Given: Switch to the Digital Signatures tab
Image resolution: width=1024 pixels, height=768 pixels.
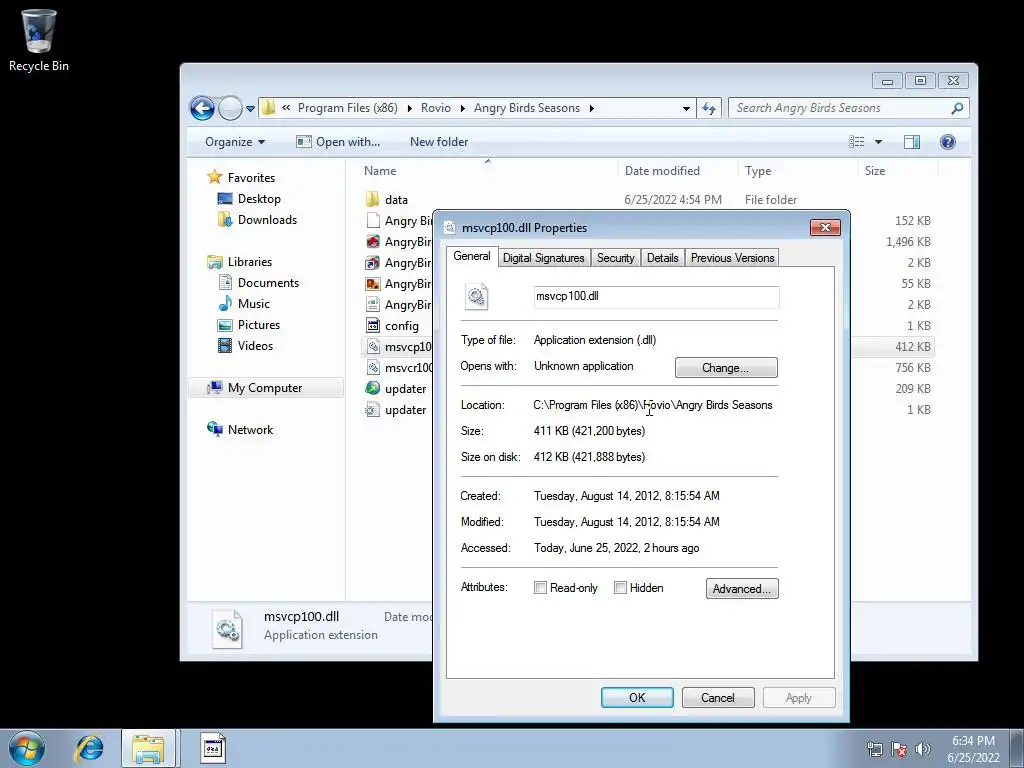Looking at the screenshot, I should point(543,258).
